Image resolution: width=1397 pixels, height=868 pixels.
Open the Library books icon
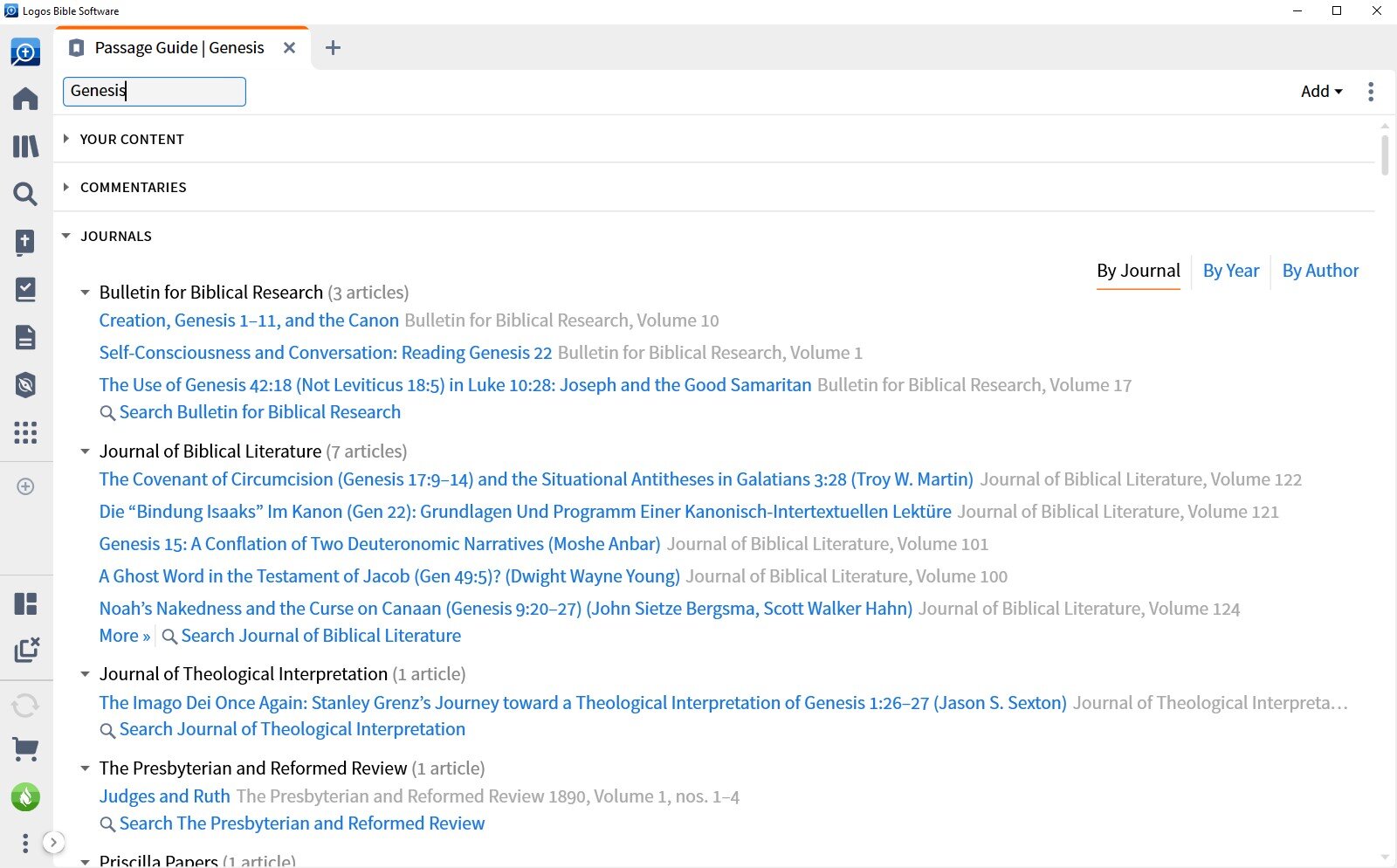coord(25,146)
